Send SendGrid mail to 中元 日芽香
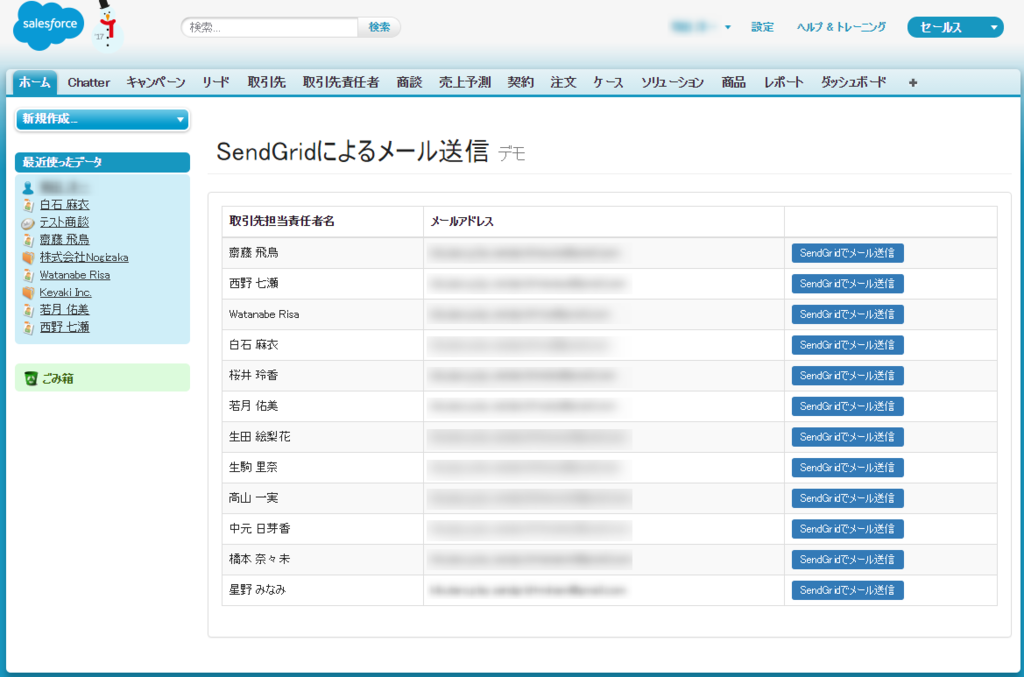This screenshot has width=1024, height=677. click(848, 529)
